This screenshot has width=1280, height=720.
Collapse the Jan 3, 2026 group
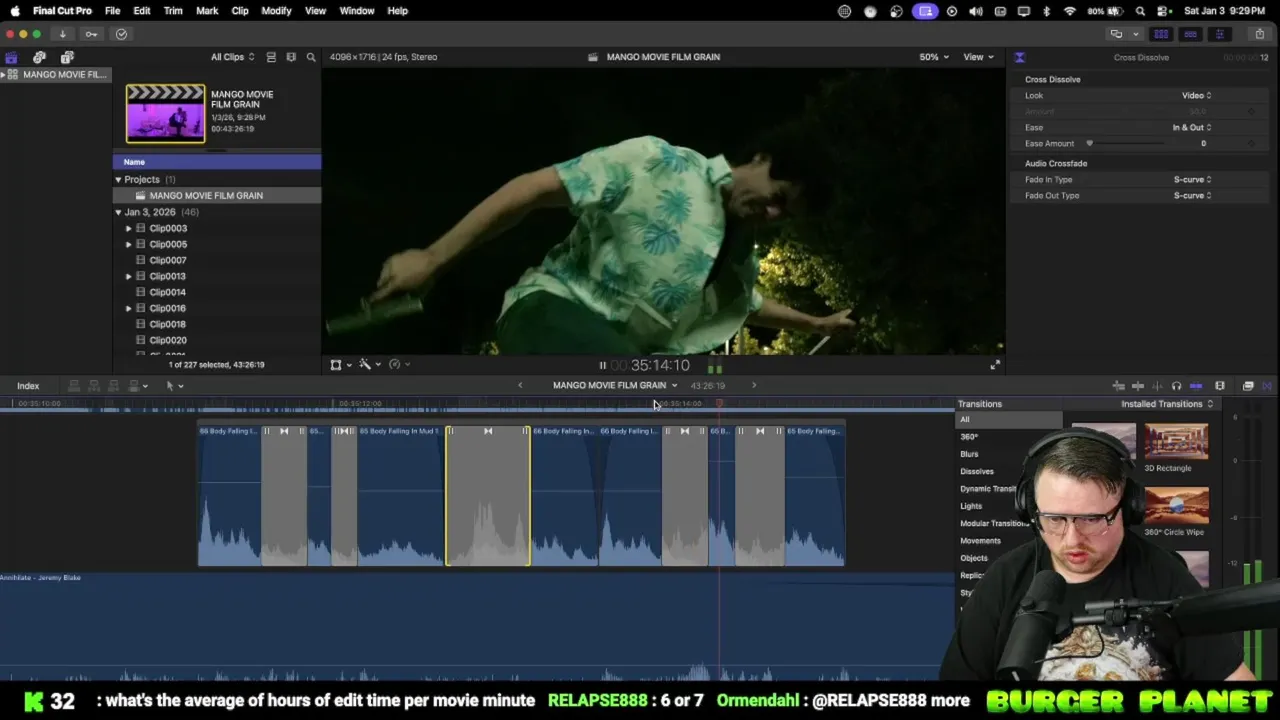tap(118, 212)
